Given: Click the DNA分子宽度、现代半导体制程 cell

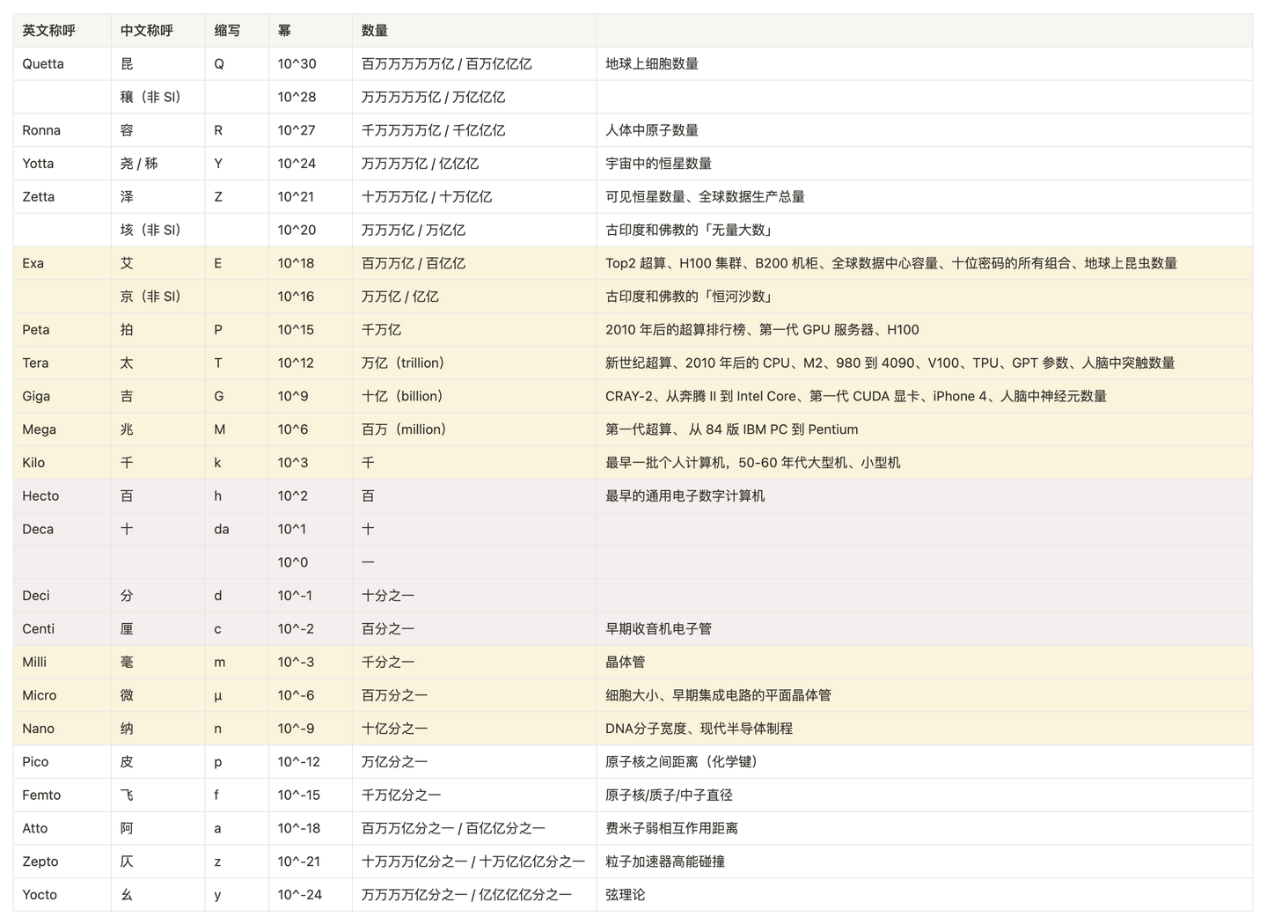Looking at the screenshot, I should pos(924,728).
